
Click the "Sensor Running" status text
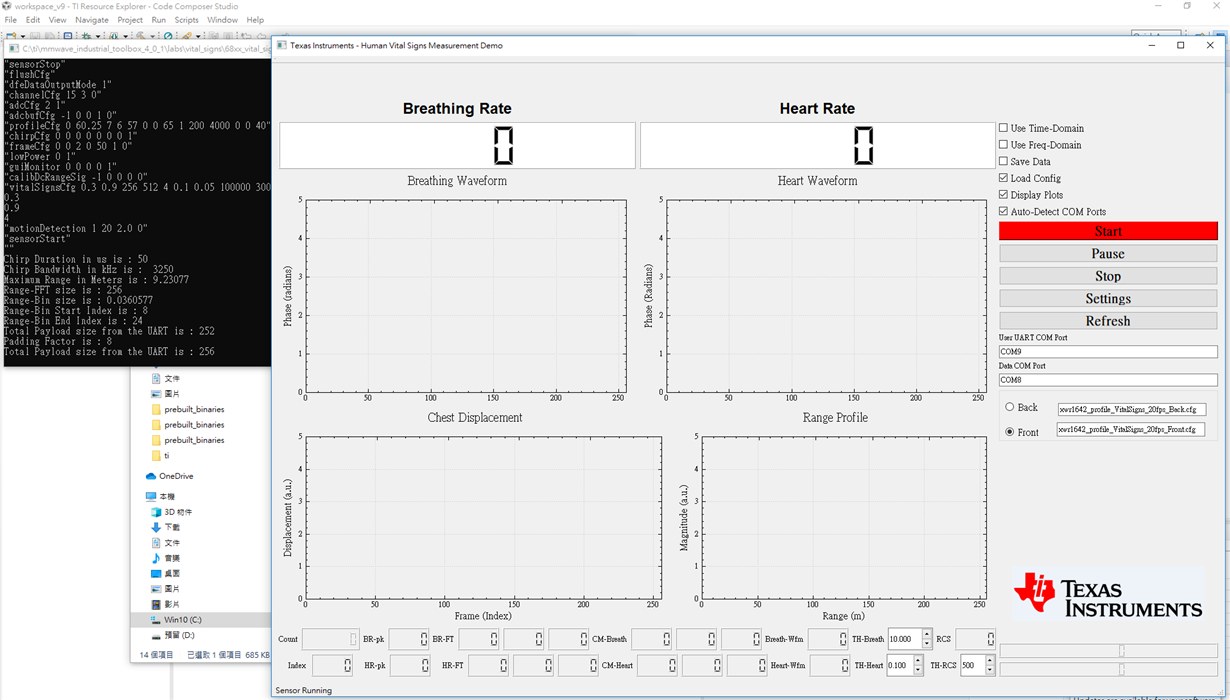304,690
